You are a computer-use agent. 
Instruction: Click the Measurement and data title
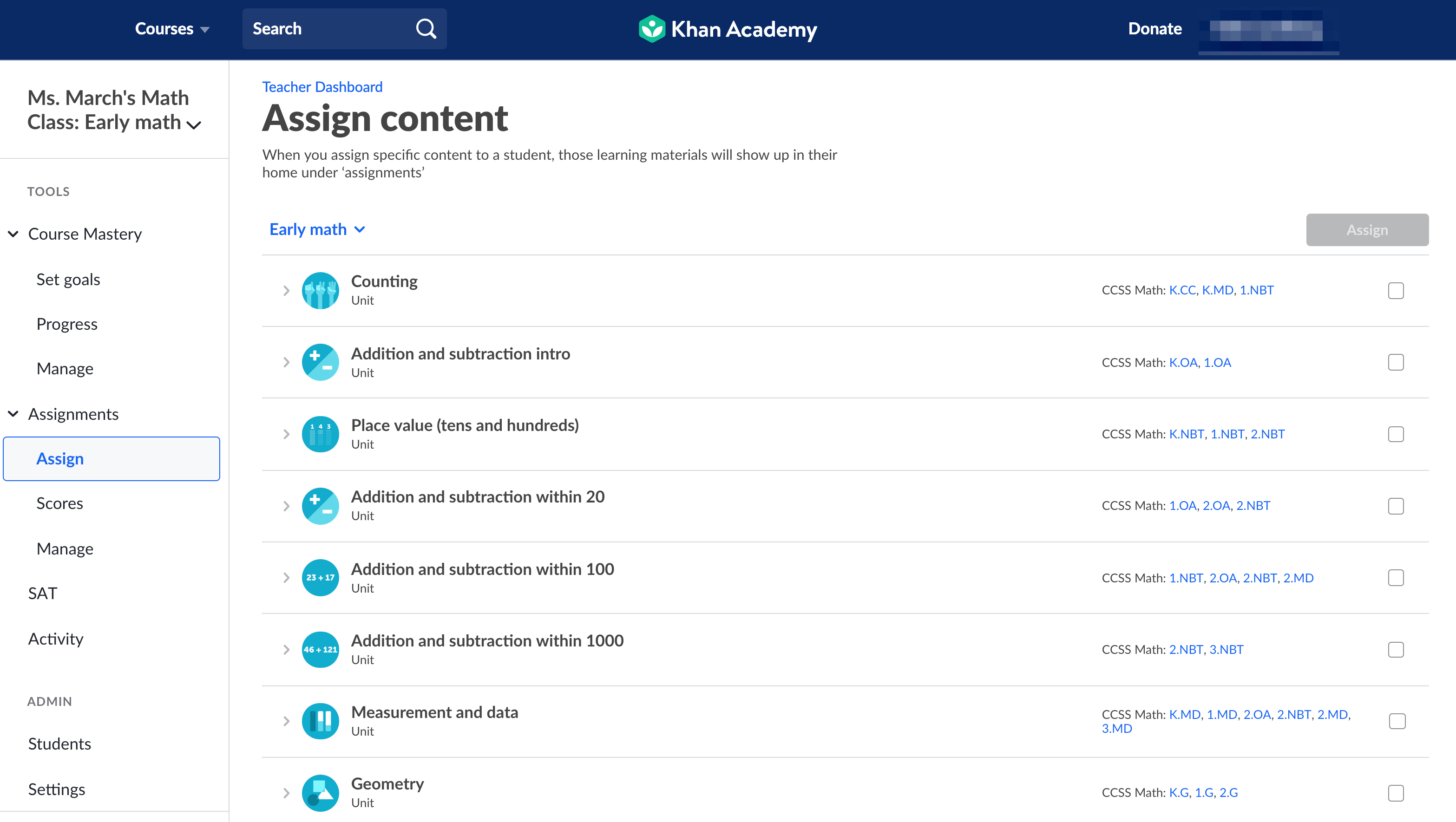pos(435,712)
